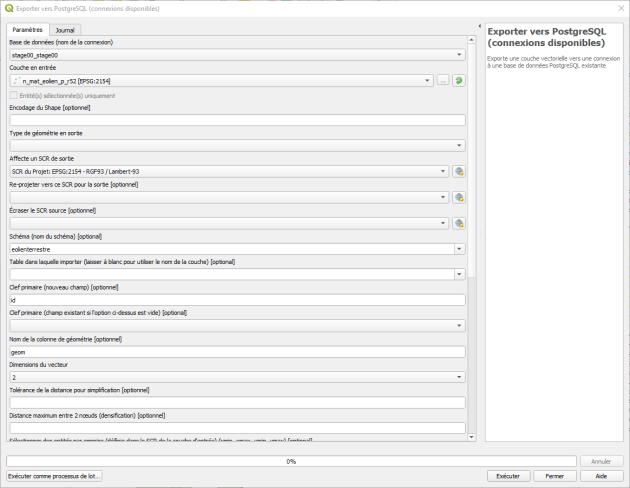
Task: Open Couche en entrée layer dropdown
Action: tap(221, 81)
